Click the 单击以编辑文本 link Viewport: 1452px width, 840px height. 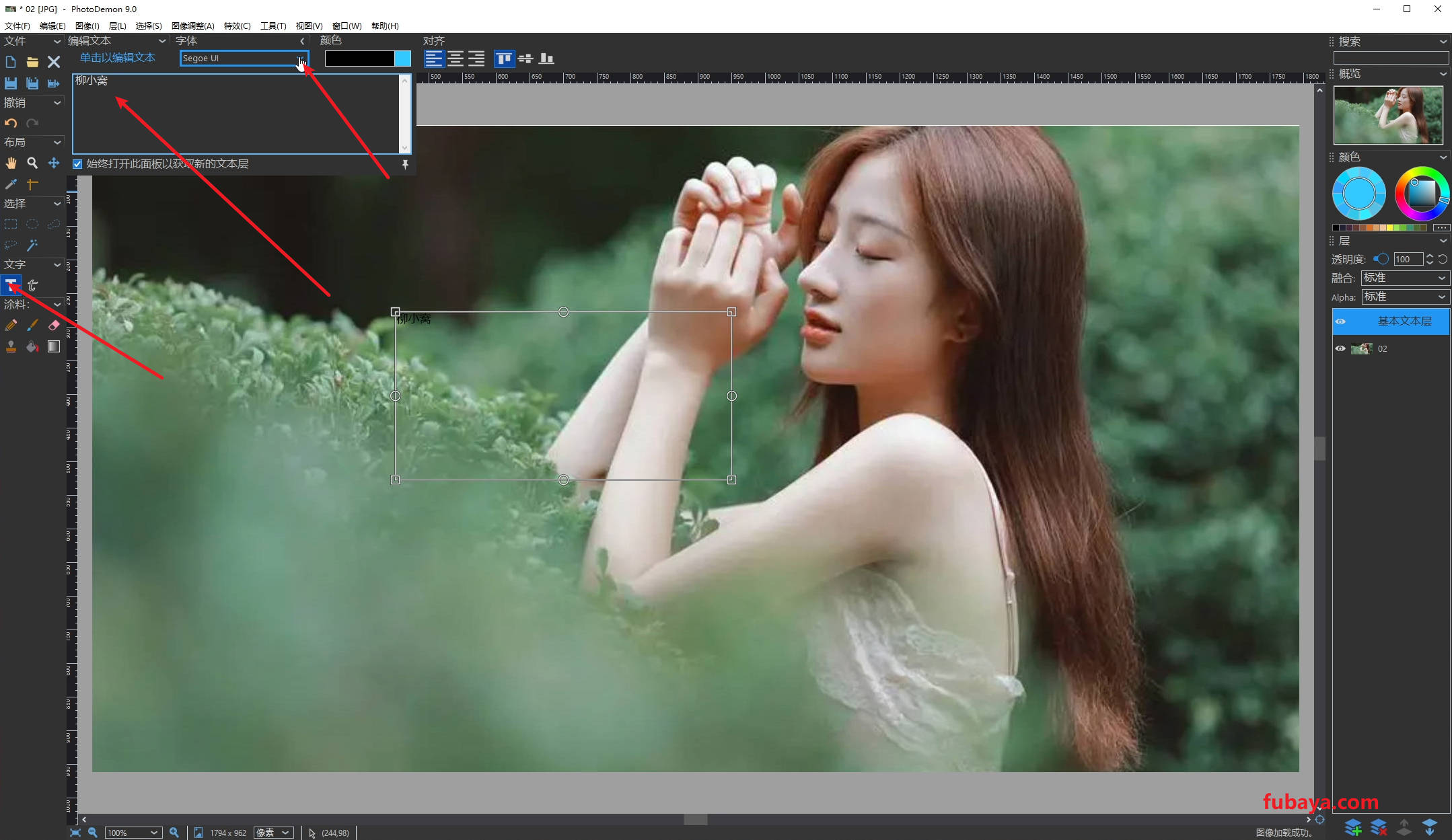click(118, 58)
